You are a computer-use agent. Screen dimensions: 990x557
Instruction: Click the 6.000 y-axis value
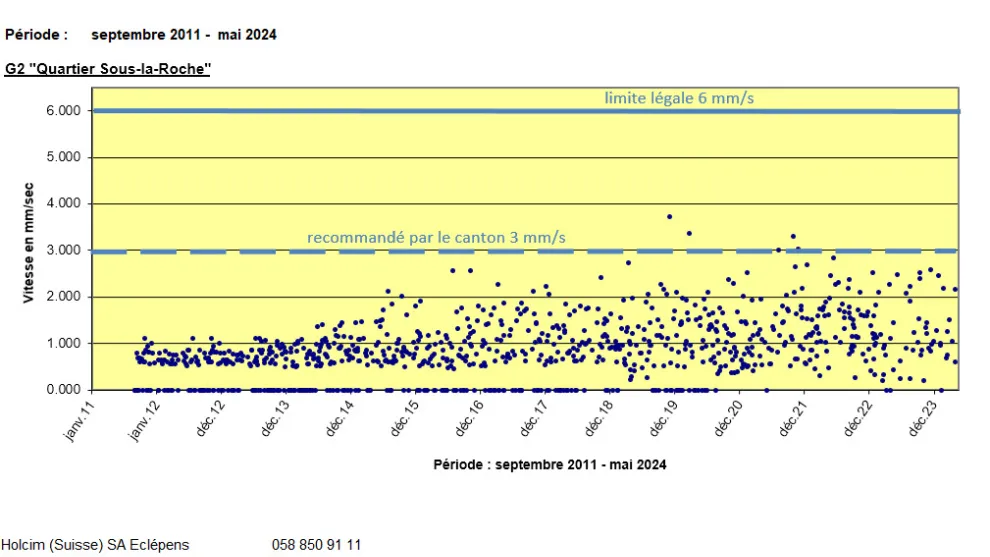64,111
